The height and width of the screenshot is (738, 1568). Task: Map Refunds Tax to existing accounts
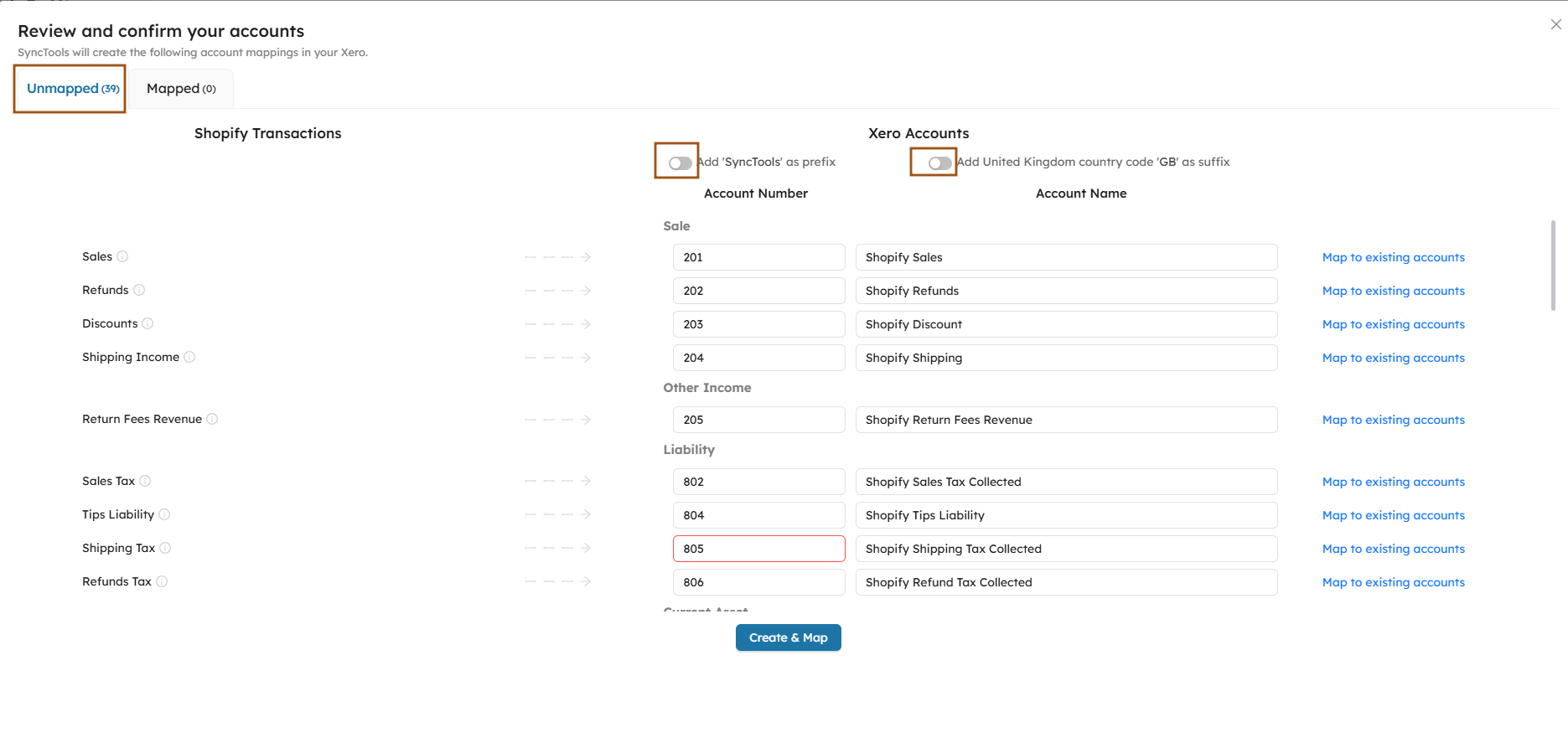click(1394, 582)
